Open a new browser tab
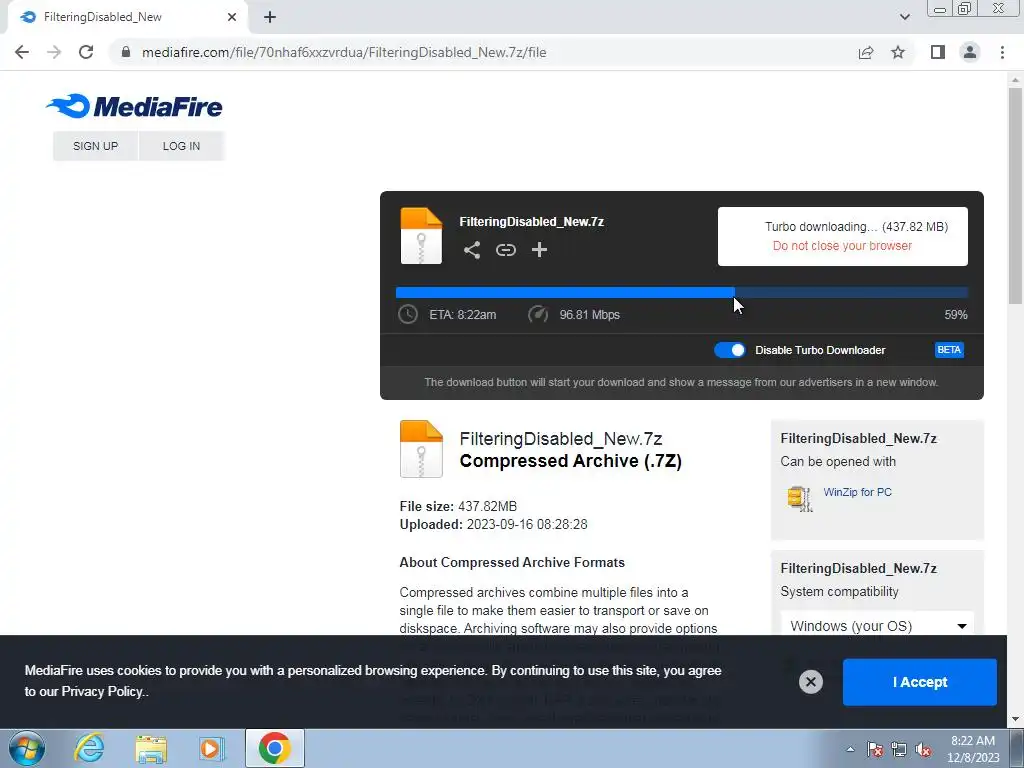1024x768 pixels. pos(270,17)
